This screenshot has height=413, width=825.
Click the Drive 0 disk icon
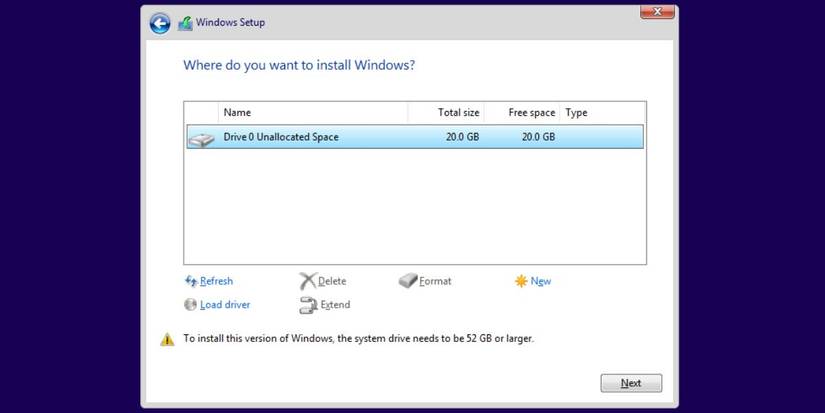click(x=201, y=138)
